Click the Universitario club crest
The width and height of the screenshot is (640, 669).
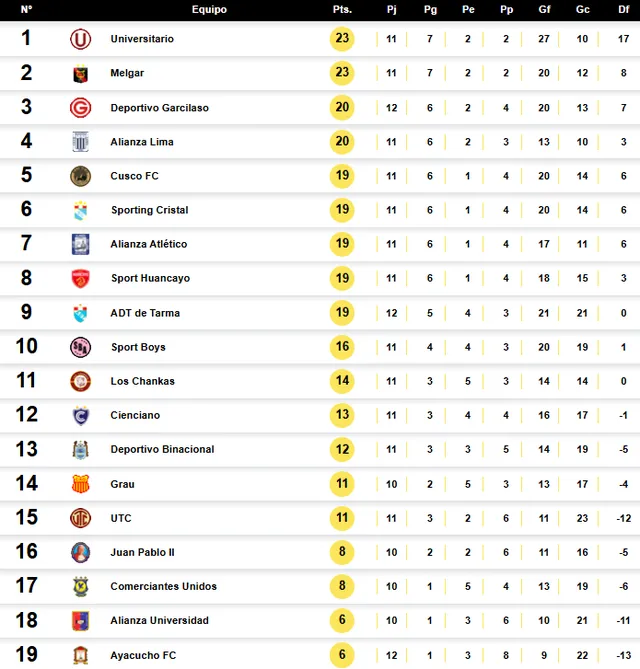coord(80,39)
